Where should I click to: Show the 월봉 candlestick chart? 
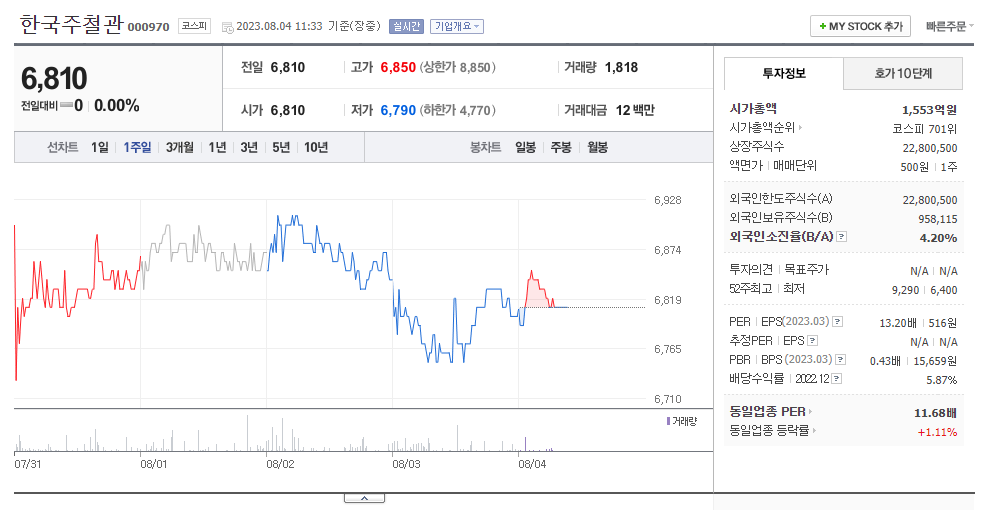[597, 147]
